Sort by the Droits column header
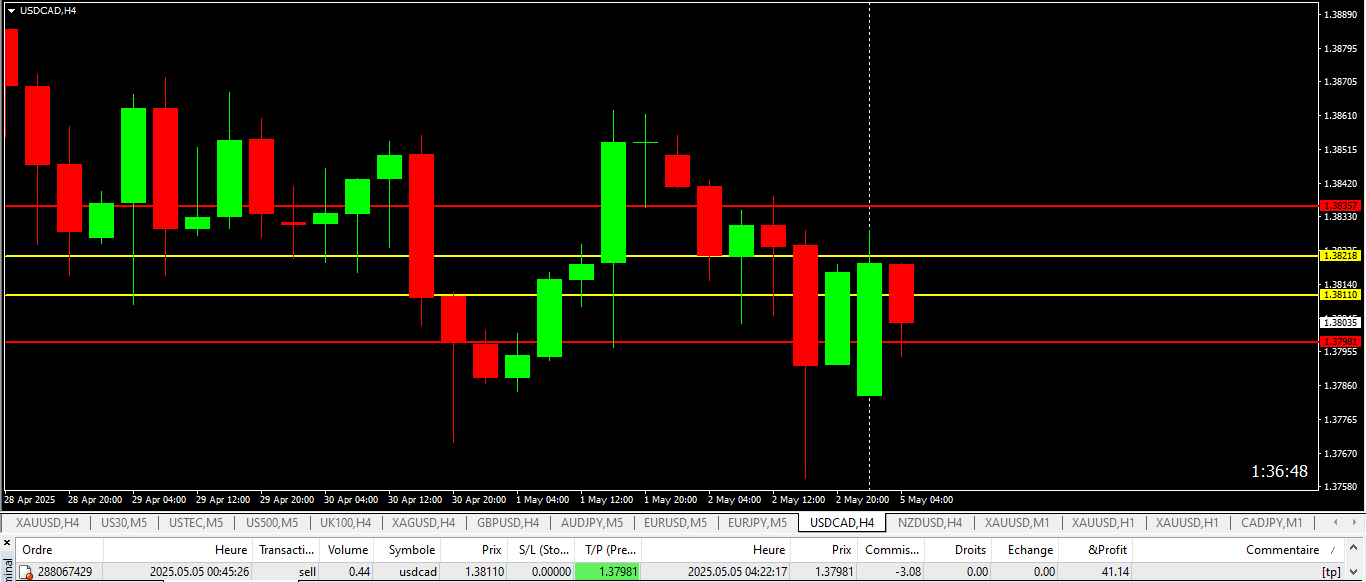Image resolution: width=1366 pixels, height=582 pixels. coord(957,550)
